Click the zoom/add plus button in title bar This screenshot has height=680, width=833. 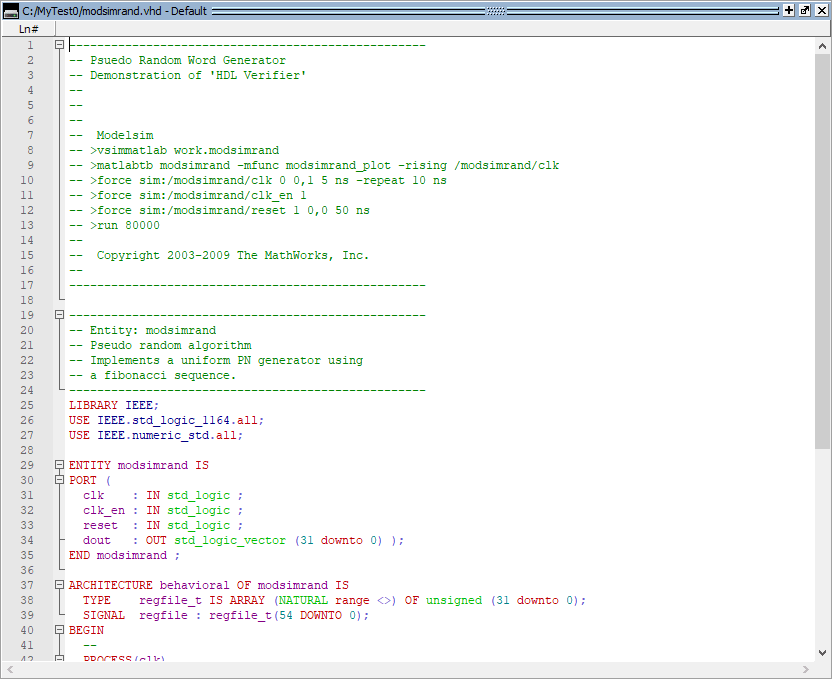789,10
